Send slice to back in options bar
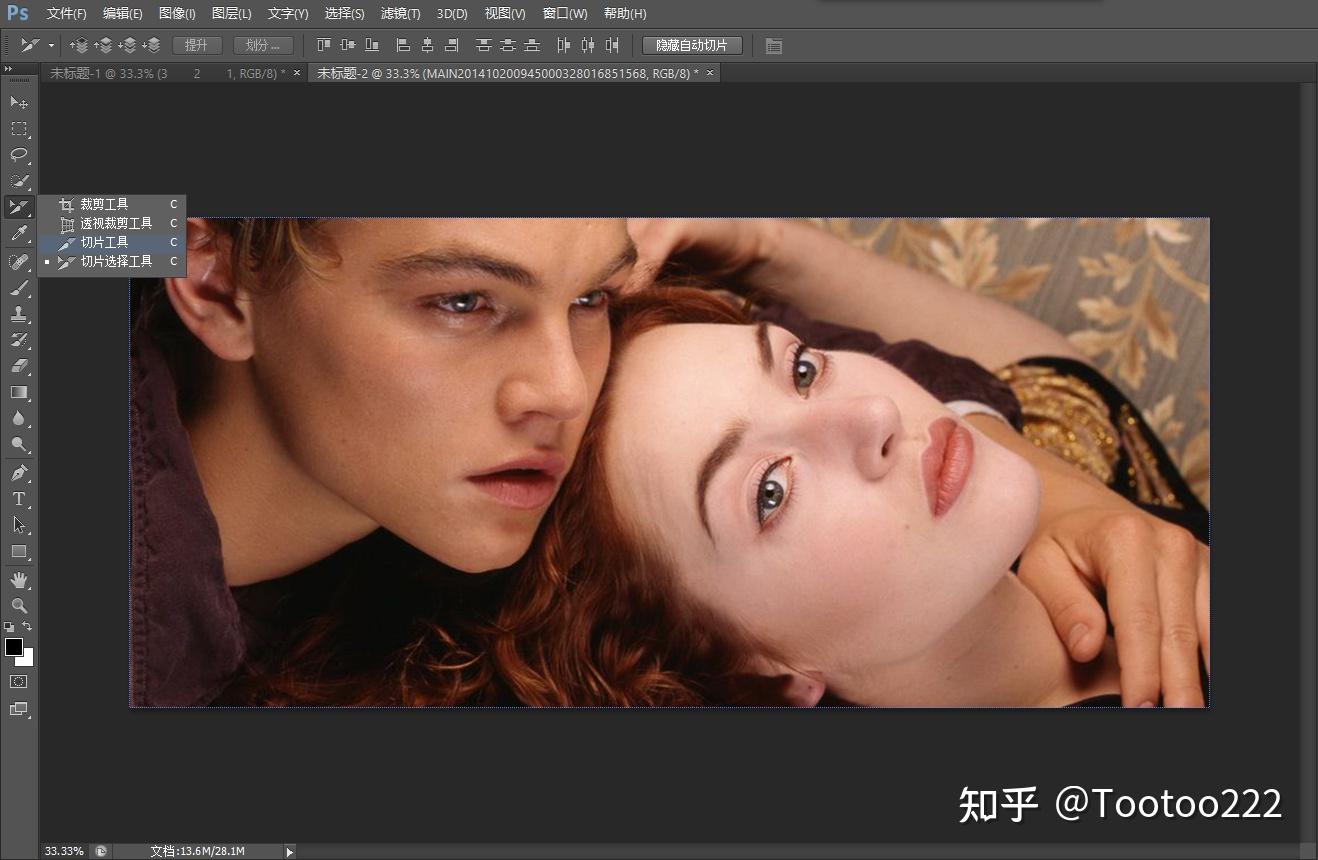This screenshot has height=860, width=1318. click(152, 45)
